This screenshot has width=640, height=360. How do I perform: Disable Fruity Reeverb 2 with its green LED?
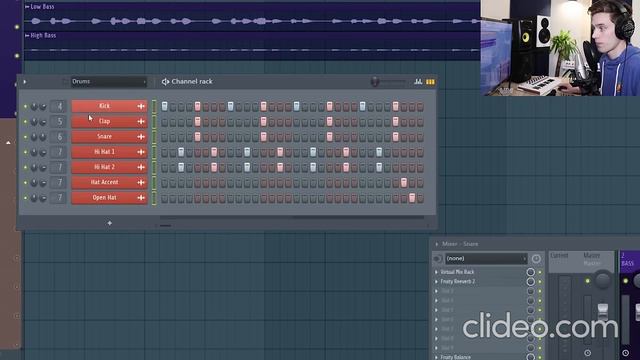pos(540,282)
